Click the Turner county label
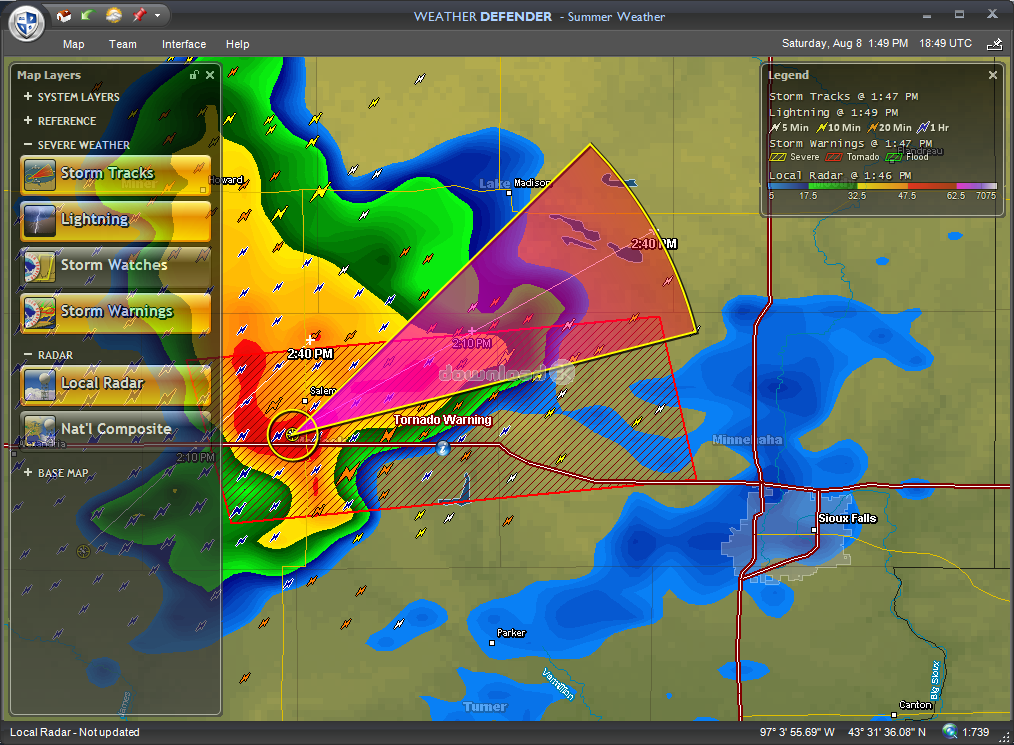The height and width of the screenshot is (745, 1014). tap(484, 707)
